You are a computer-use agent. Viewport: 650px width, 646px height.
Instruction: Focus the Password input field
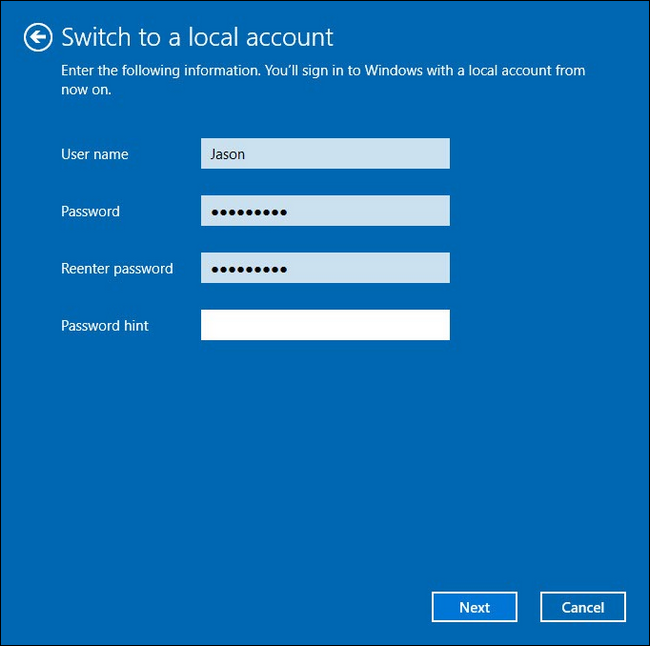point(325,211)
